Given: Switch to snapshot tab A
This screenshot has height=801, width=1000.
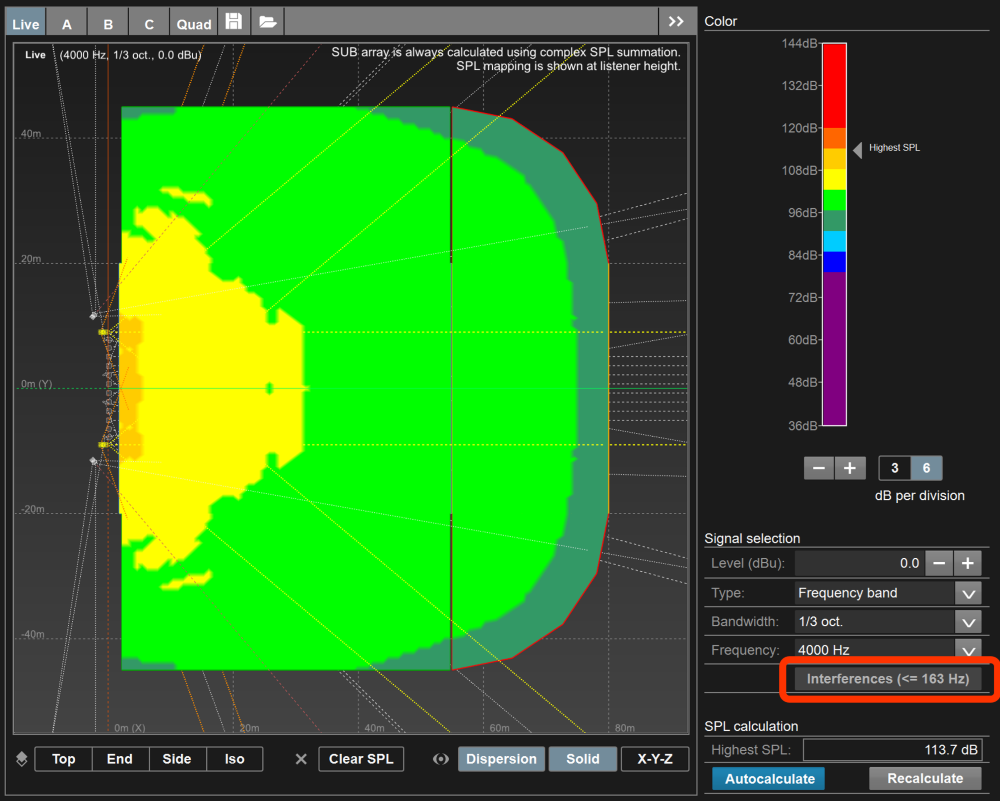Looking at the screenshot, I should [x=67, y=23].
